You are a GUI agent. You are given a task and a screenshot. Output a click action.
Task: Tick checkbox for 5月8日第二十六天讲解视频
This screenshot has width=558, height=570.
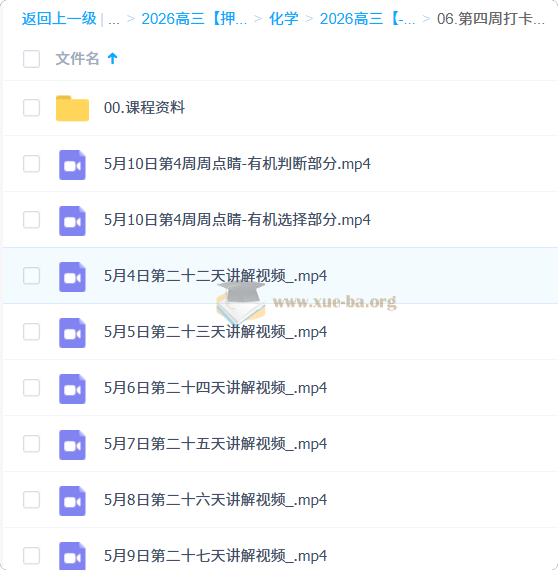[32, 499]
